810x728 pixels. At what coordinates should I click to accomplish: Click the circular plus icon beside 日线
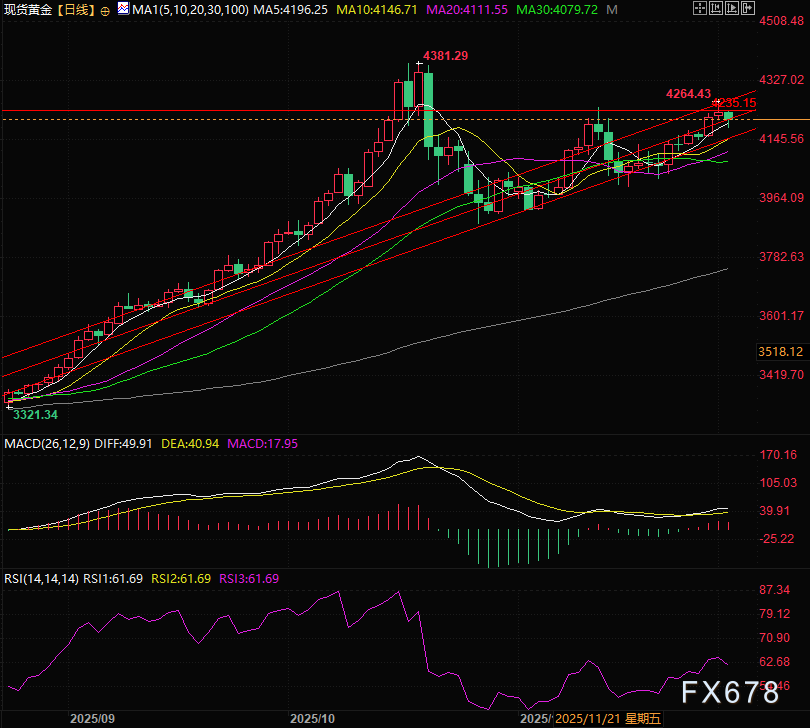point(107,9)
